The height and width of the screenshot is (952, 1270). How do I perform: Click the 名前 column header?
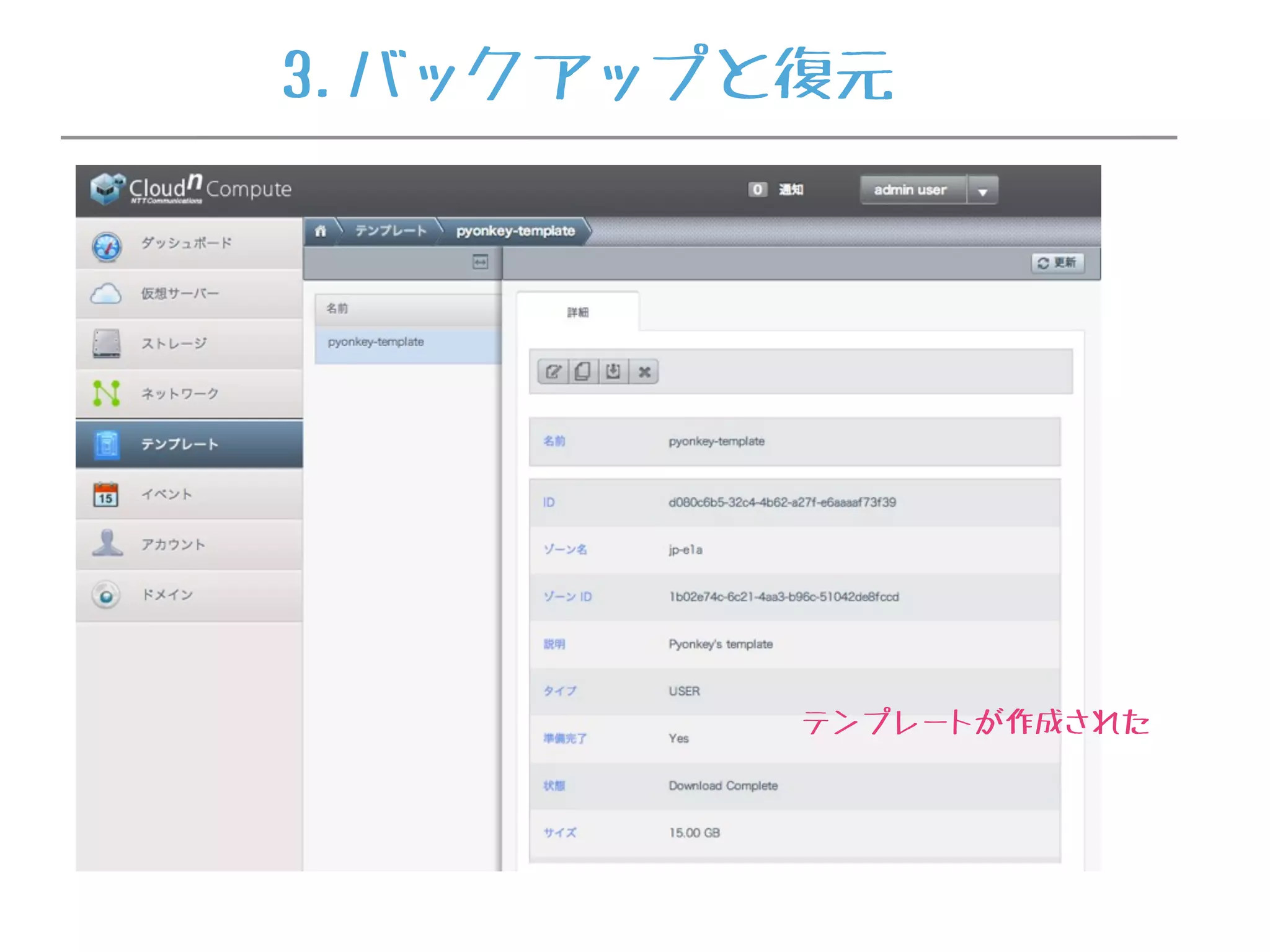(407, 309)
